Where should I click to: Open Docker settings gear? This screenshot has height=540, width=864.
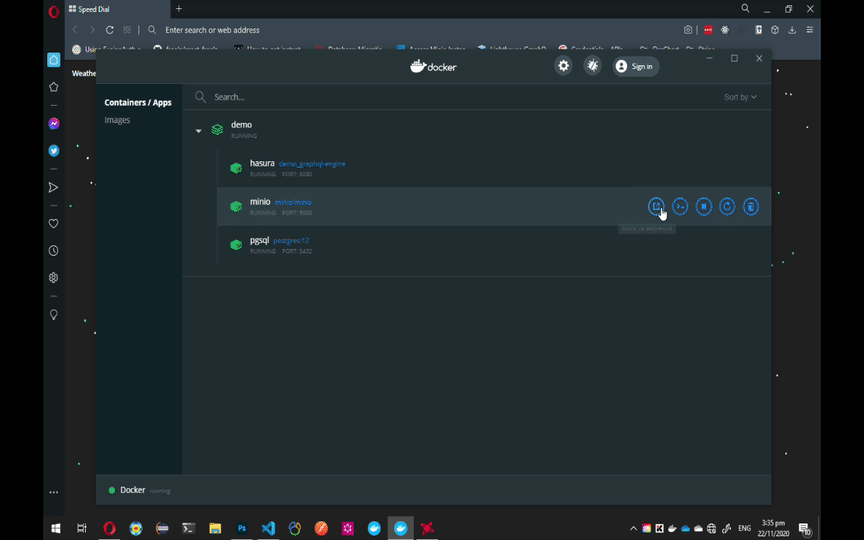pos(563,66)
